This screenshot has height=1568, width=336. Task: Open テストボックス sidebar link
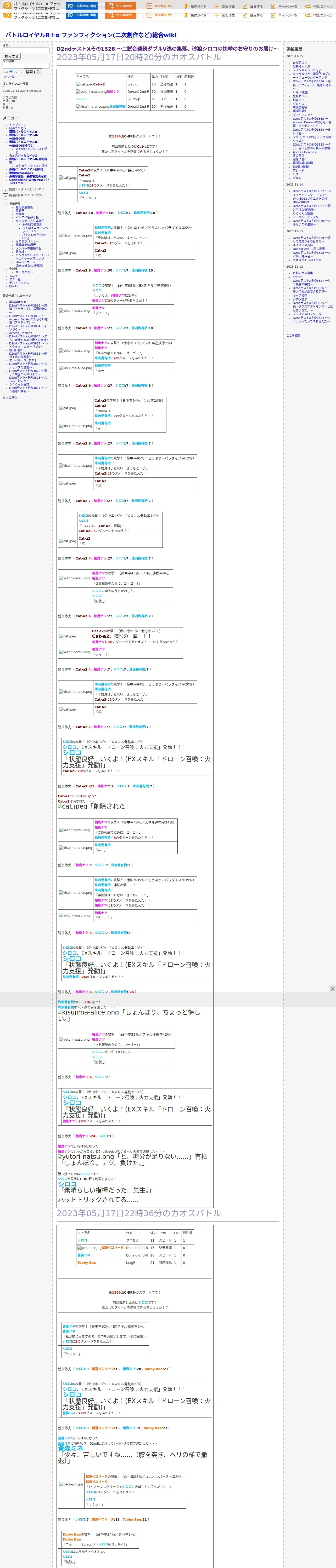[19, 283]
